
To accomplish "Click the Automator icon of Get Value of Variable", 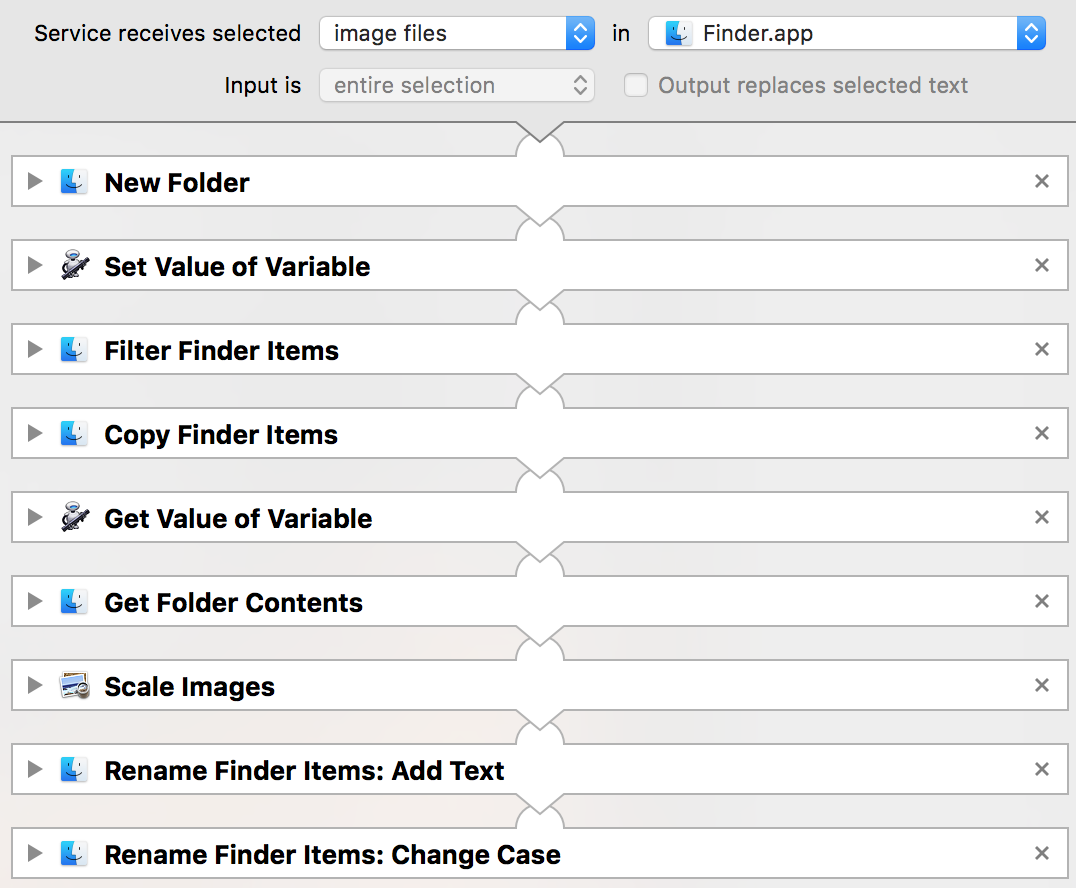I will [x=75, y=517].
